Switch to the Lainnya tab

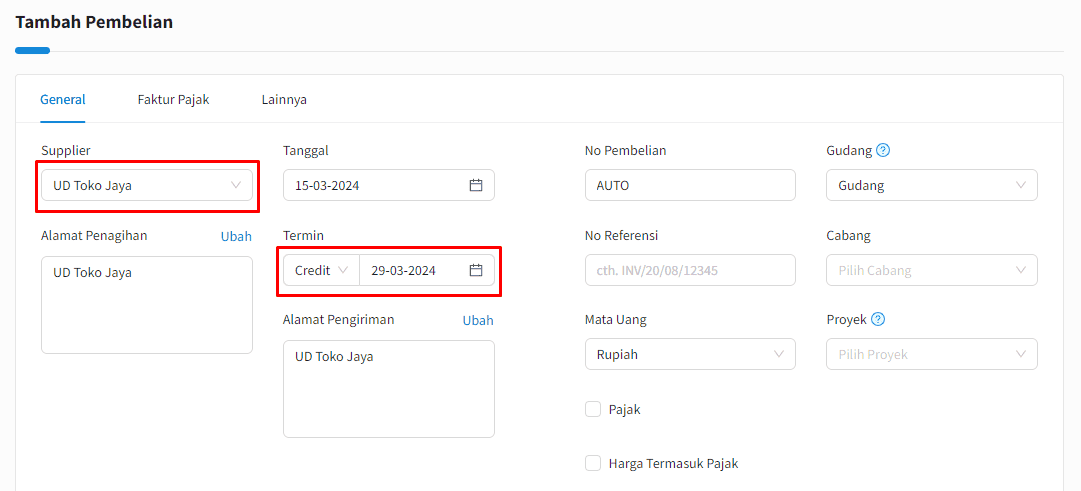point(284,100)
